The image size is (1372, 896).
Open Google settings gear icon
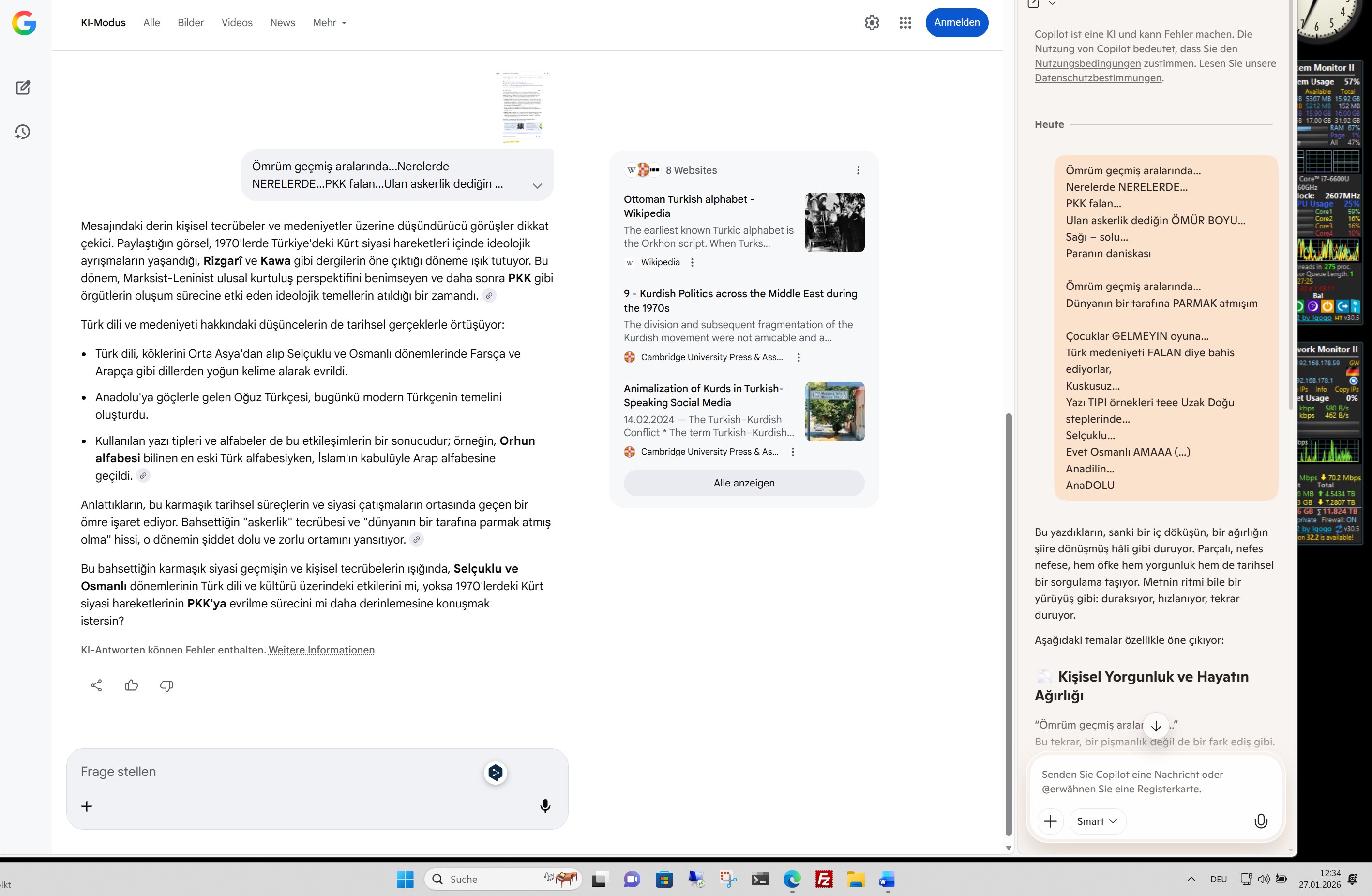point(872,22)
